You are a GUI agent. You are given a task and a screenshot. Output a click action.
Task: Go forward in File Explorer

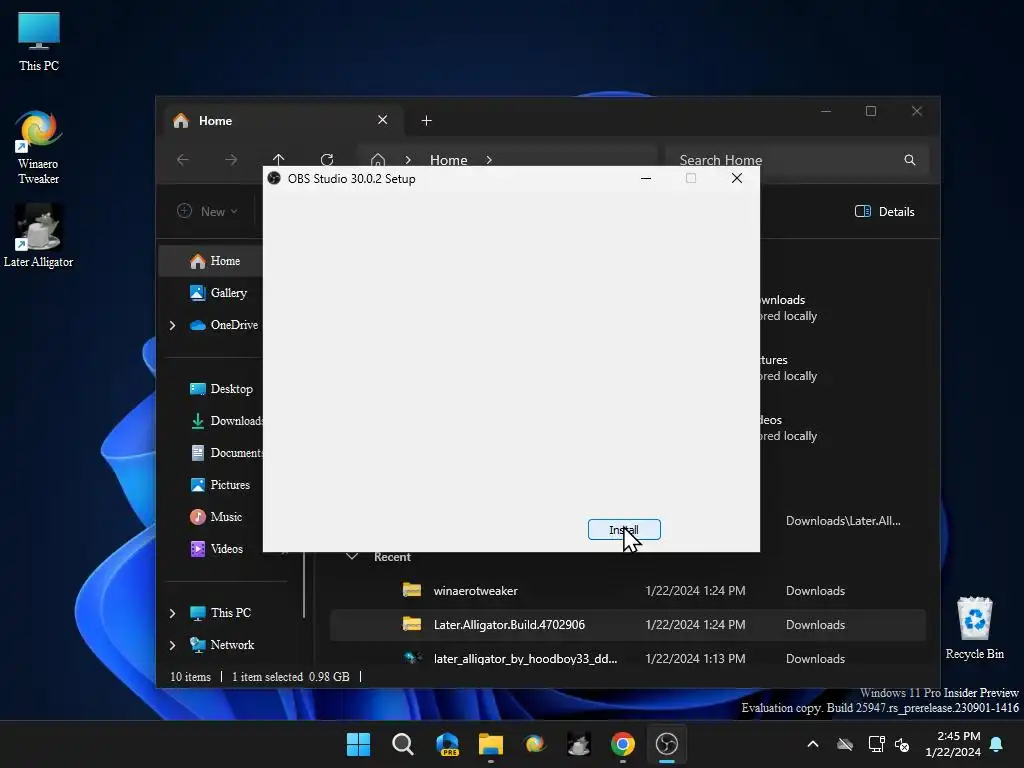231,159
